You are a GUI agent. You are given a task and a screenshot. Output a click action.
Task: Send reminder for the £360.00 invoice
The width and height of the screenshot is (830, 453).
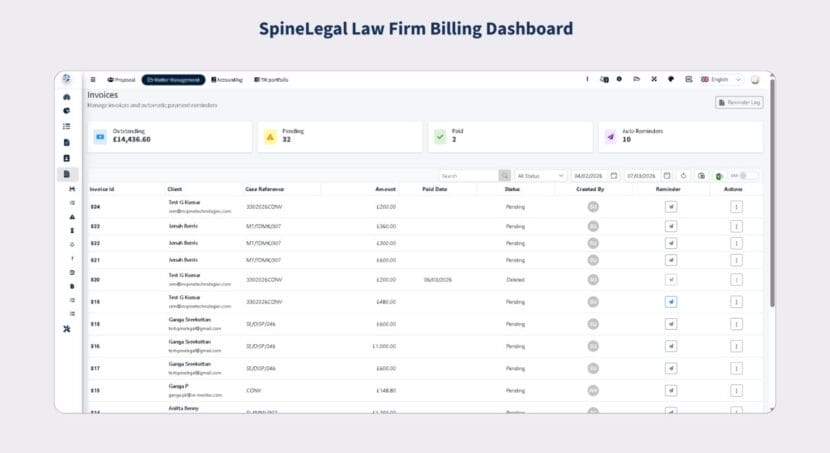[671, 226]
